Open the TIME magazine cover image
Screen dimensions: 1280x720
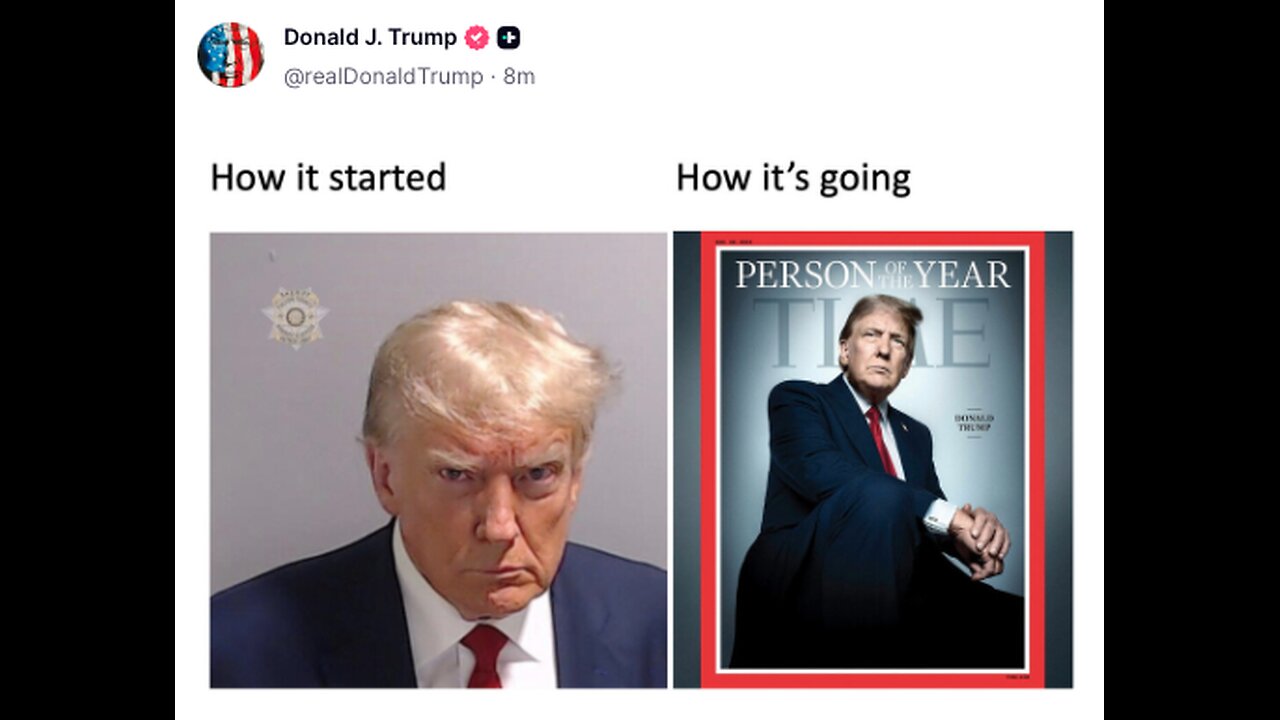[x=873, y=460]
